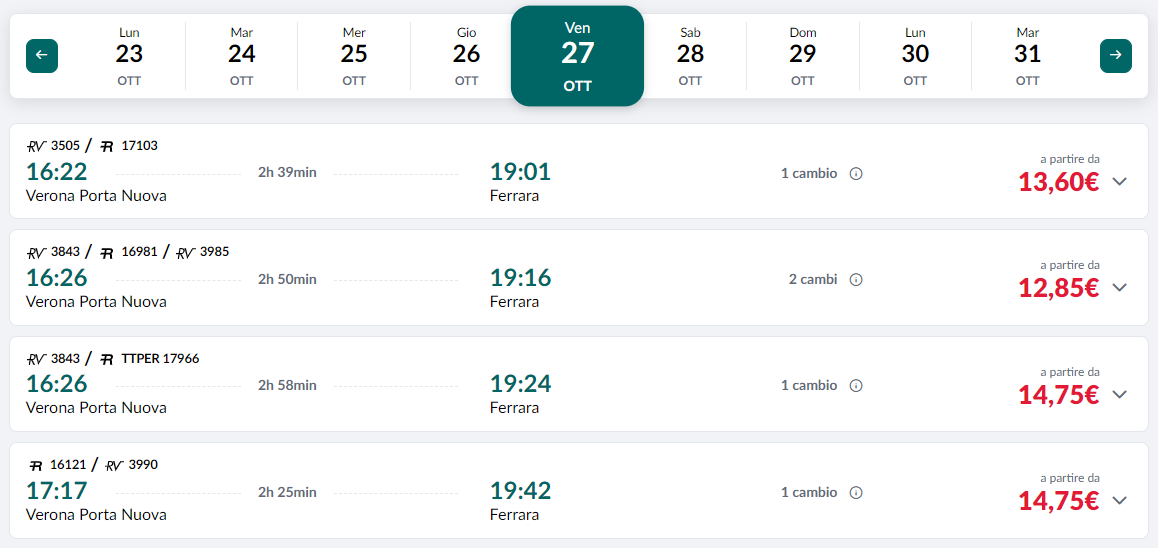Expand the 13,60€ fare details
The image size is (1158, 548).
pos(1120,182)
